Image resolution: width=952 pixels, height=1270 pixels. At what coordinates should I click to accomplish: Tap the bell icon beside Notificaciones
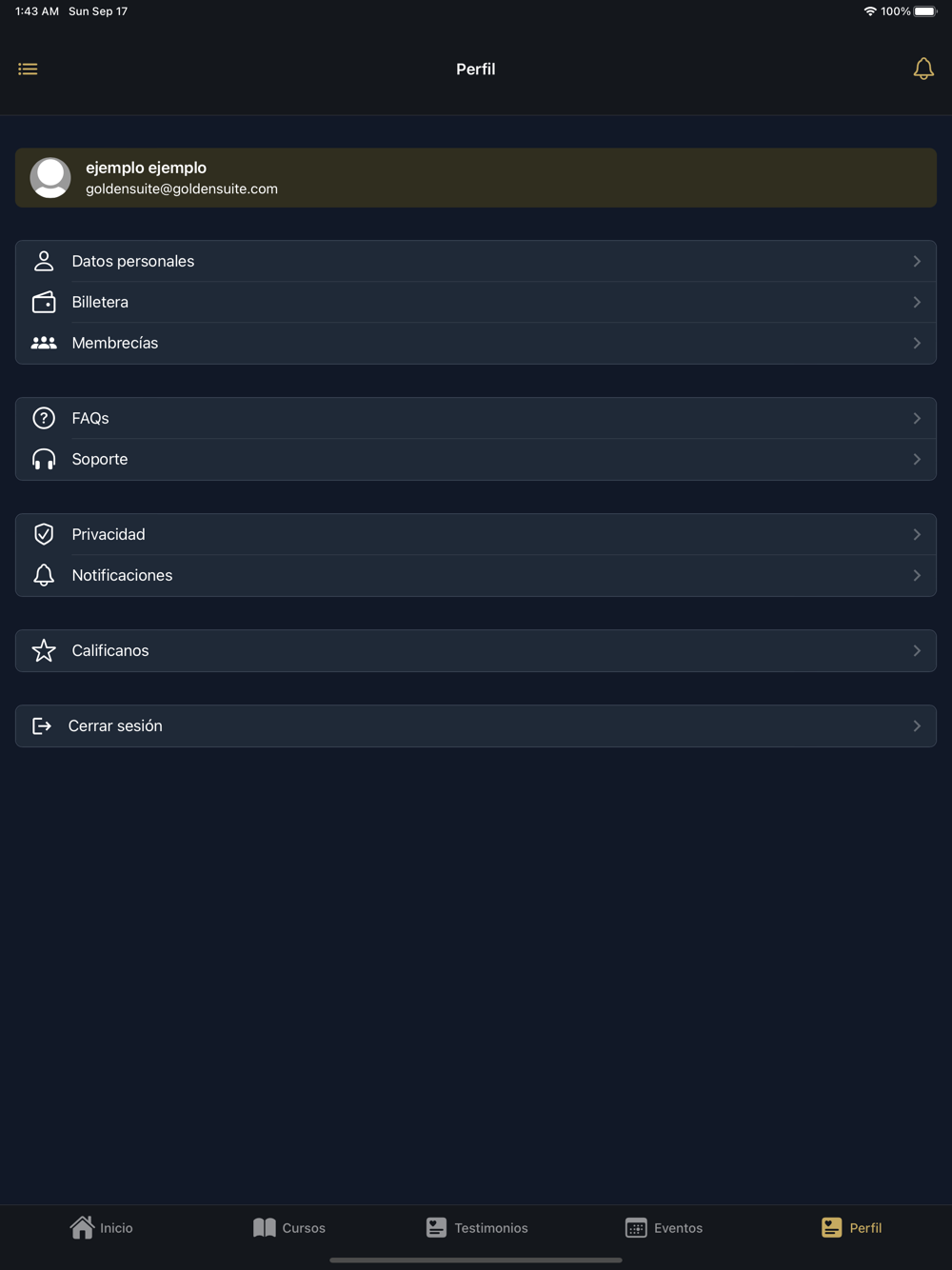[x=44, y=575]
